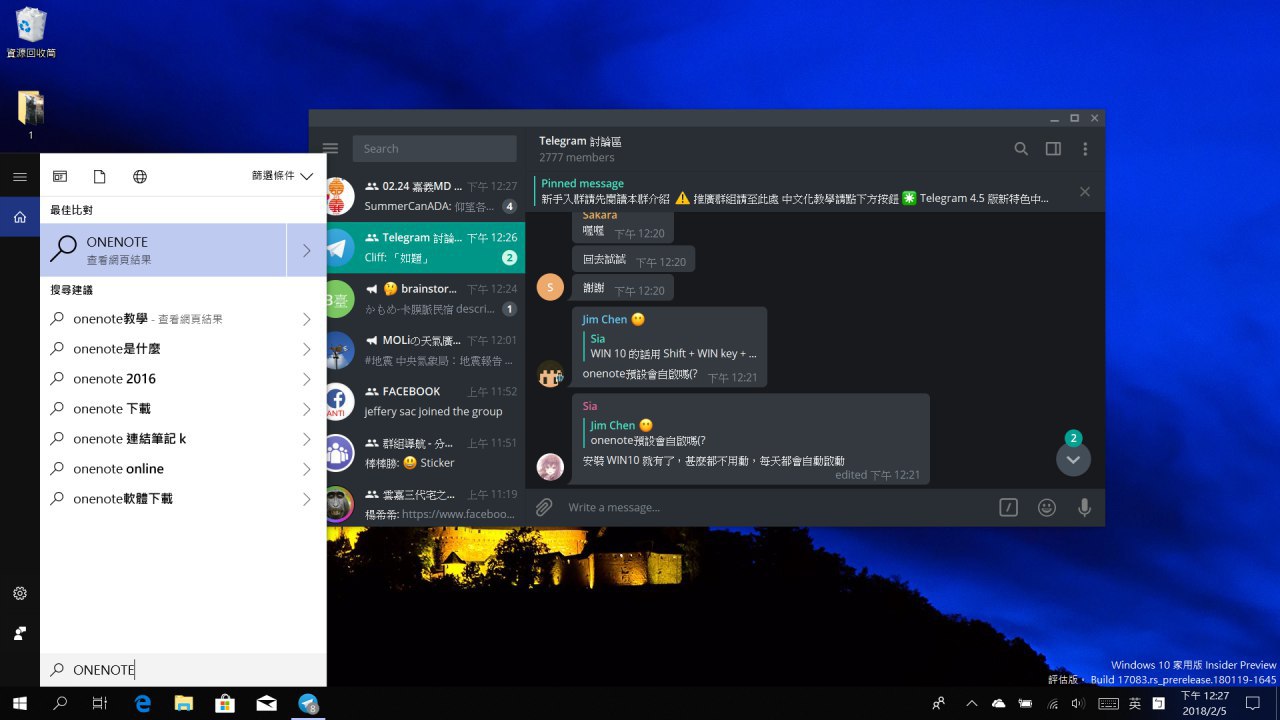Viewport: 1280px width, 720px height.
Task: Attach a file in Telegram message box
Action: (544, 507)
